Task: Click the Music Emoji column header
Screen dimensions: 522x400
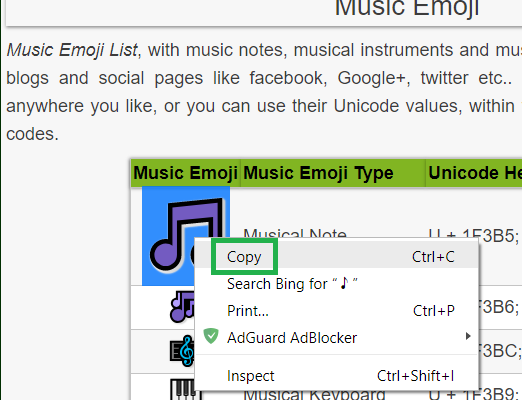Action: point(186,173)
